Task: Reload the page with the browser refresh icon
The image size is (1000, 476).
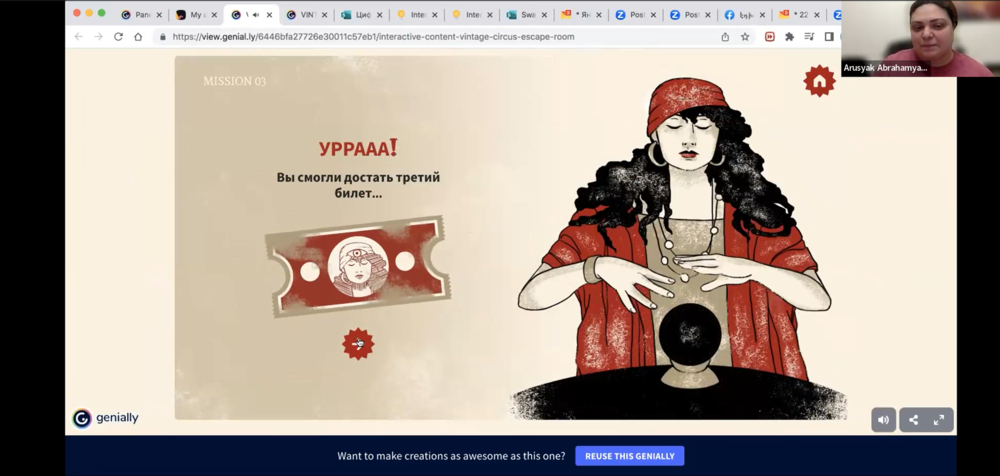Action: [x=118, y=37]
